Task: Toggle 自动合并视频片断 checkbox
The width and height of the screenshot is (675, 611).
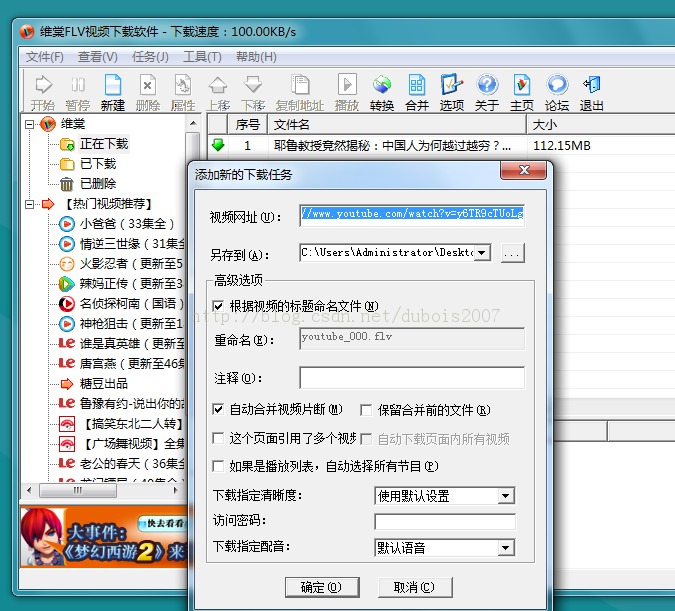Action: (x=218, y=409)
